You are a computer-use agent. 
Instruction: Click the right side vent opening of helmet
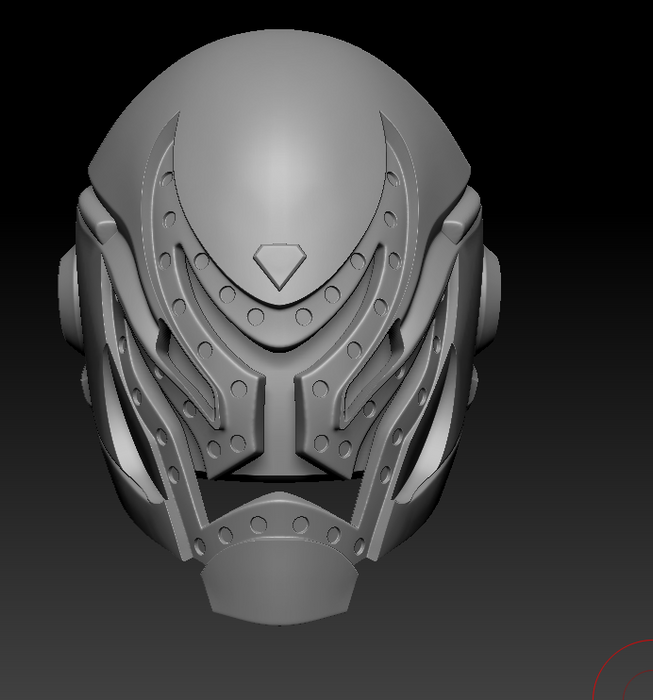click(438, 440)
